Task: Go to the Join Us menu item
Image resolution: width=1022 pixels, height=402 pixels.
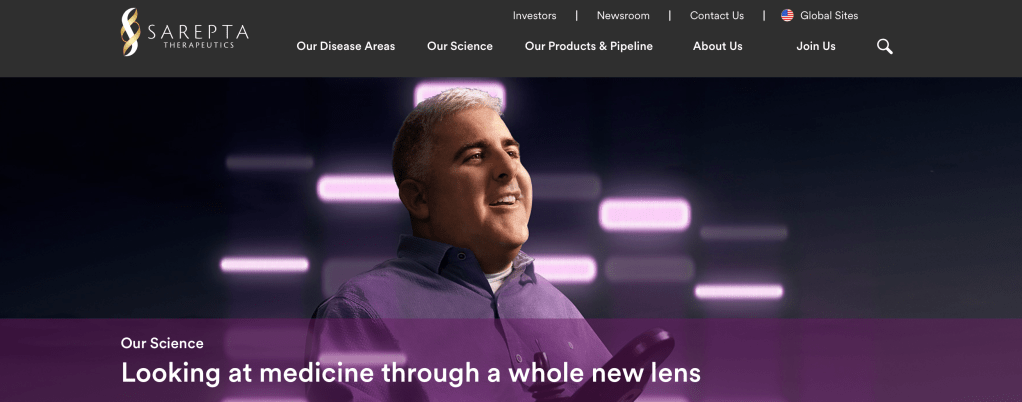Action: [816, 46]
